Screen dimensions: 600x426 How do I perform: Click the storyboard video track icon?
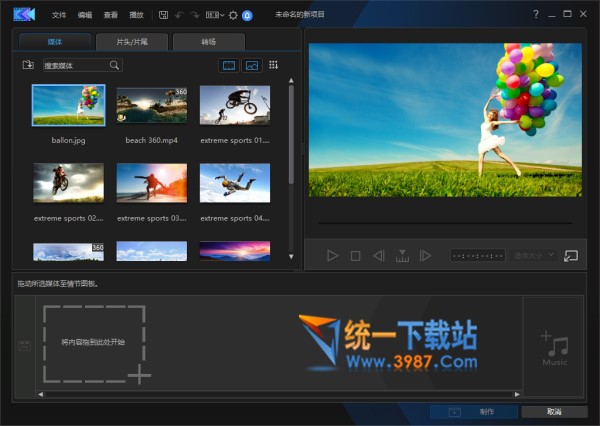pyautogui.click(x=25, y=346)
